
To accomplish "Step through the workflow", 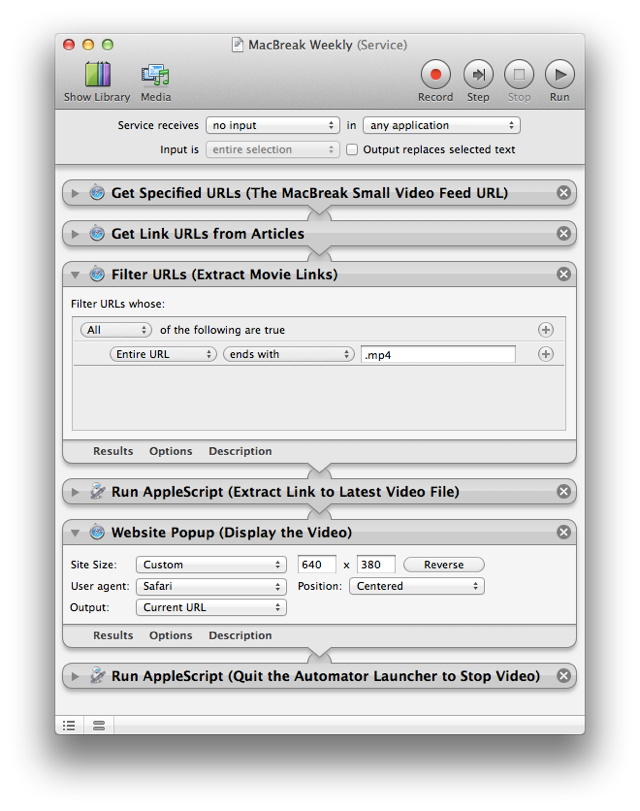I will point(478,80).
